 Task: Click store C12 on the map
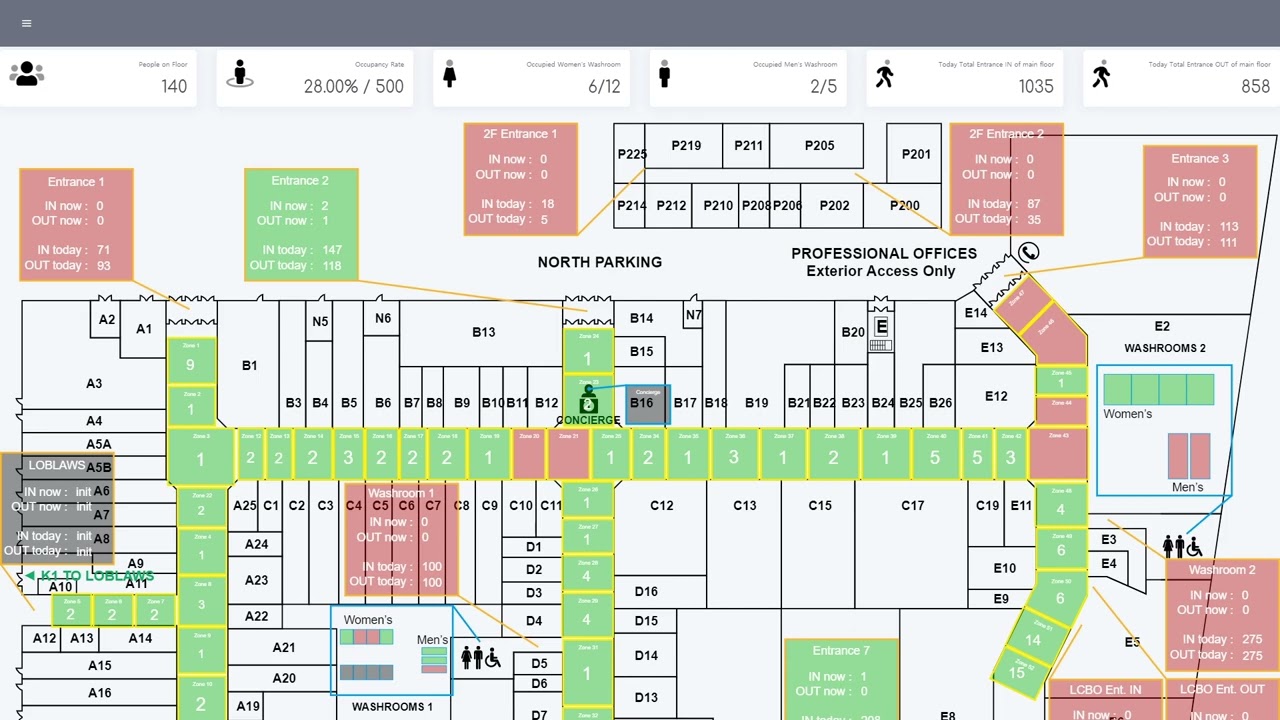(x=662, y=505)
